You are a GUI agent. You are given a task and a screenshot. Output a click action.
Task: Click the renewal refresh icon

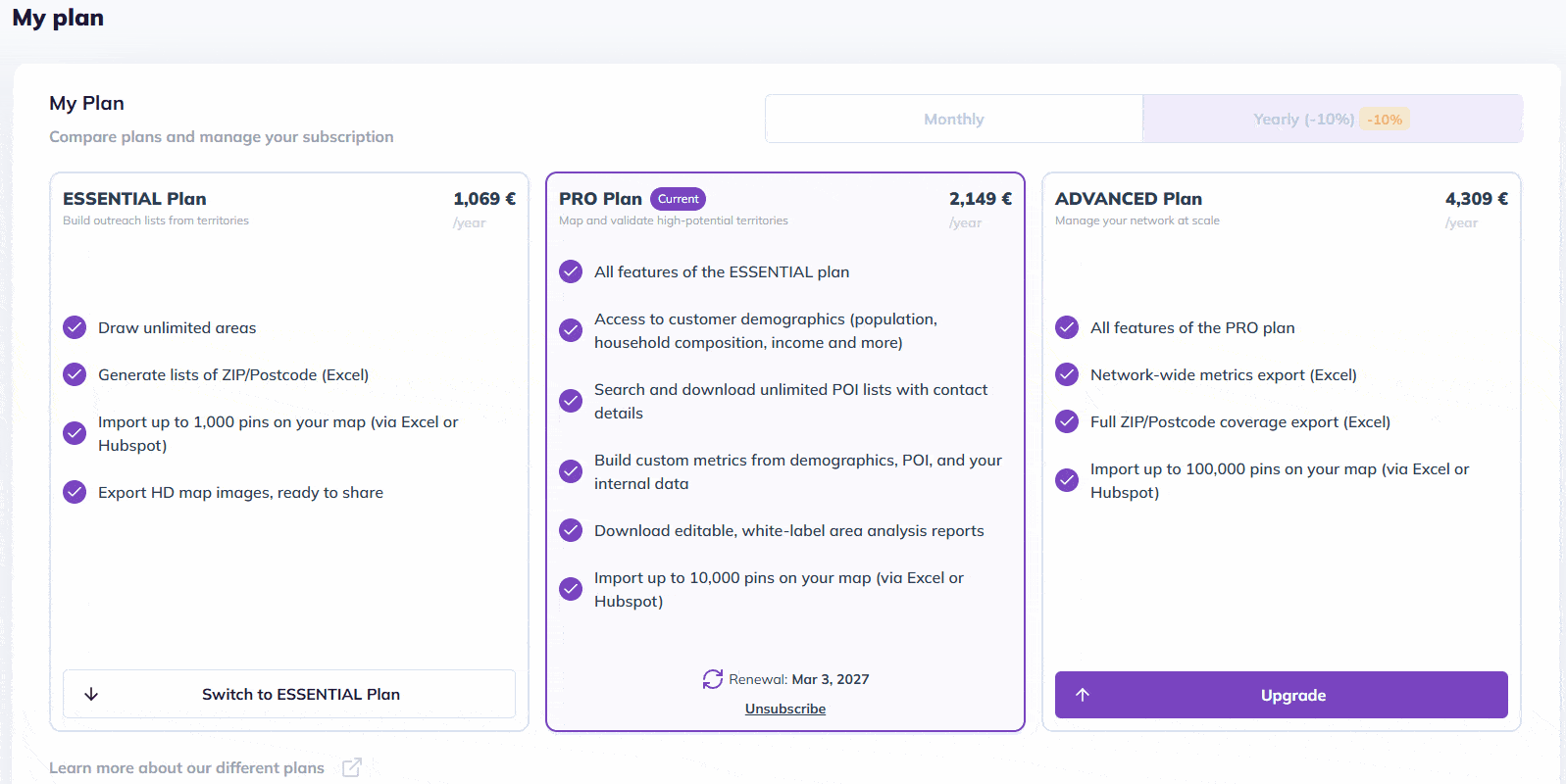point(713,679)
